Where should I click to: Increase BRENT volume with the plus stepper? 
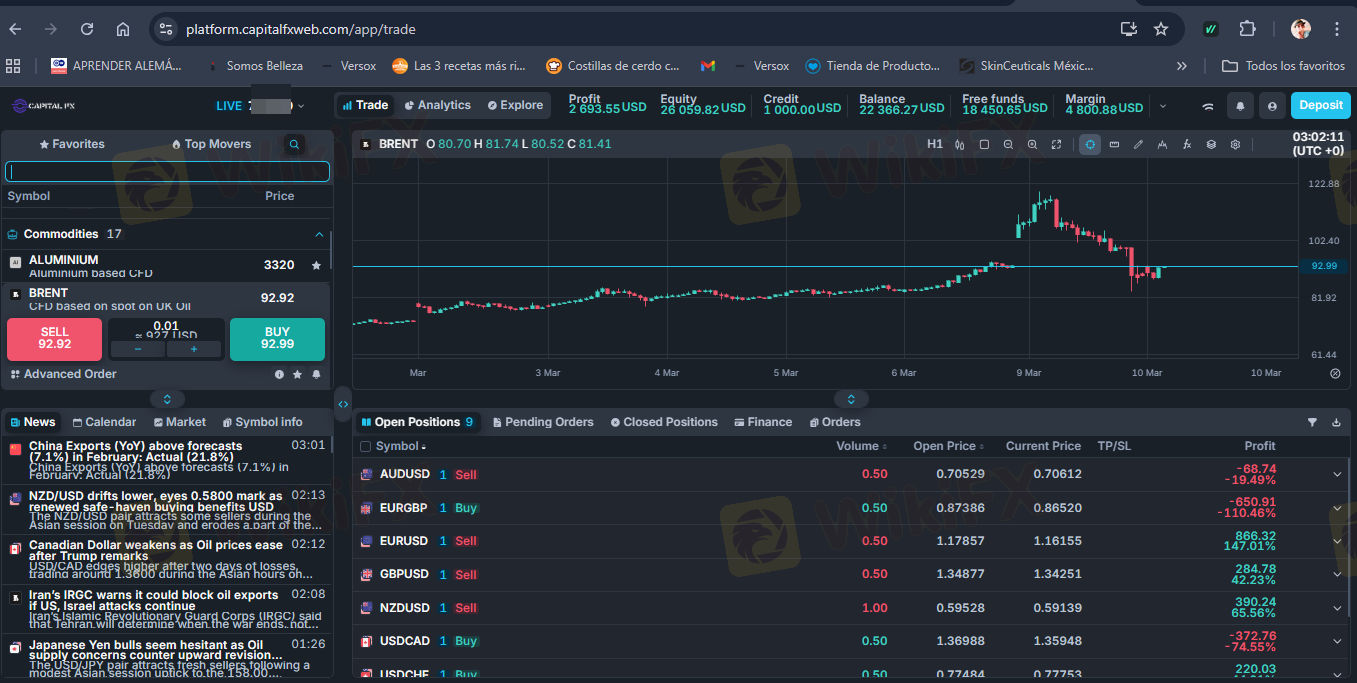click(194, 349)
